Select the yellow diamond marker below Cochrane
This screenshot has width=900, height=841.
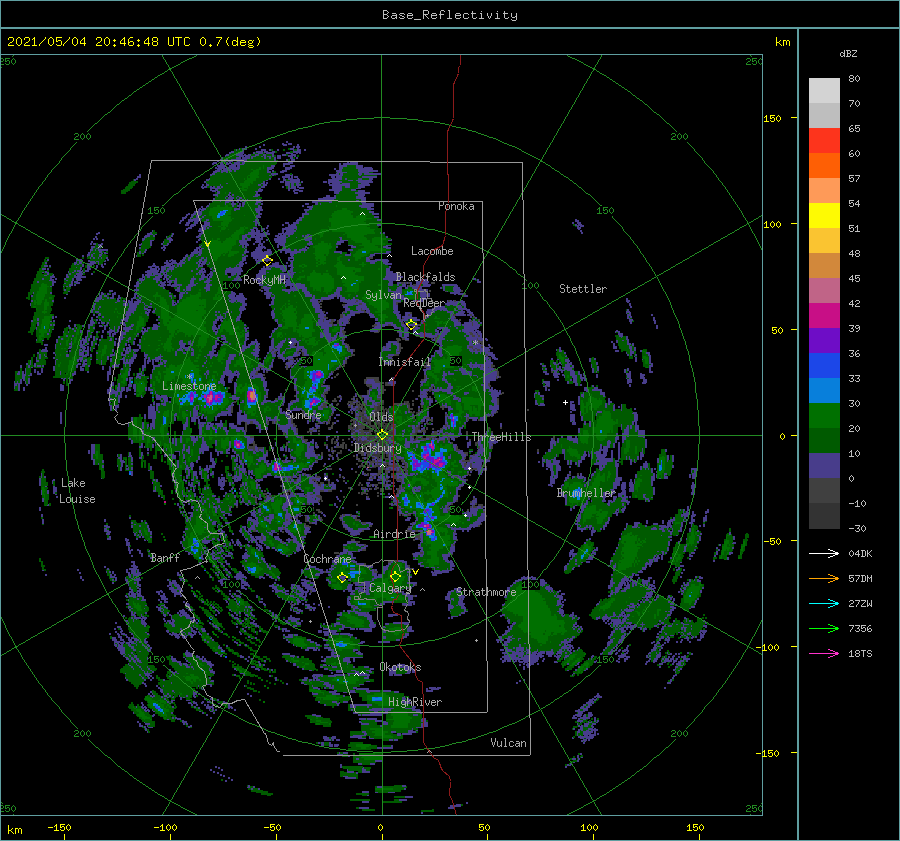[342, 578]
